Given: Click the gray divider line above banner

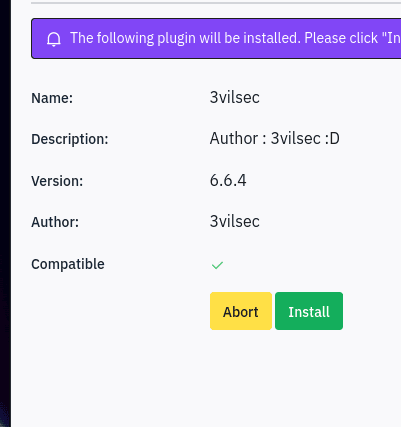Looking at the screenshot, I should click(x=216, y=3).
